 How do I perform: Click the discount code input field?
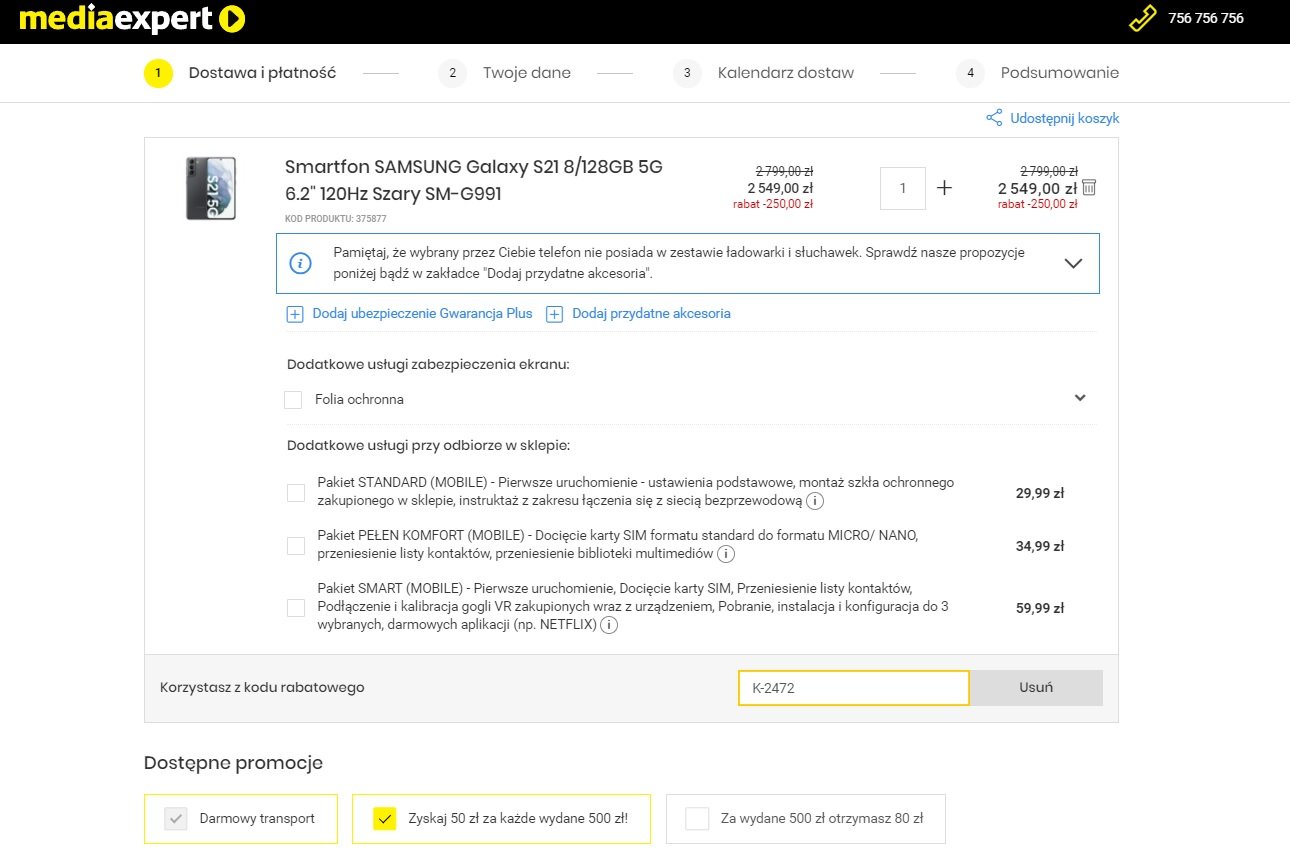pyautogui.click(x=853, y=688)
